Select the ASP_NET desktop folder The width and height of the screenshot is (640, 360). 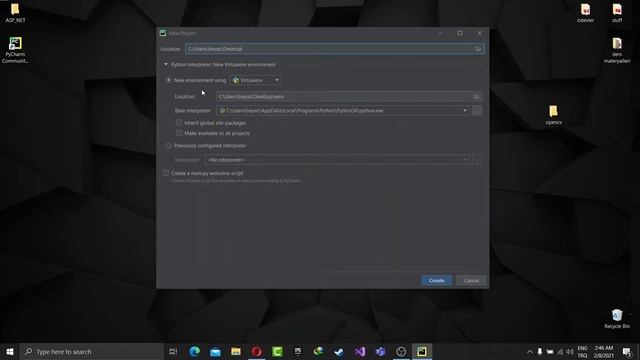coord(16,13)
